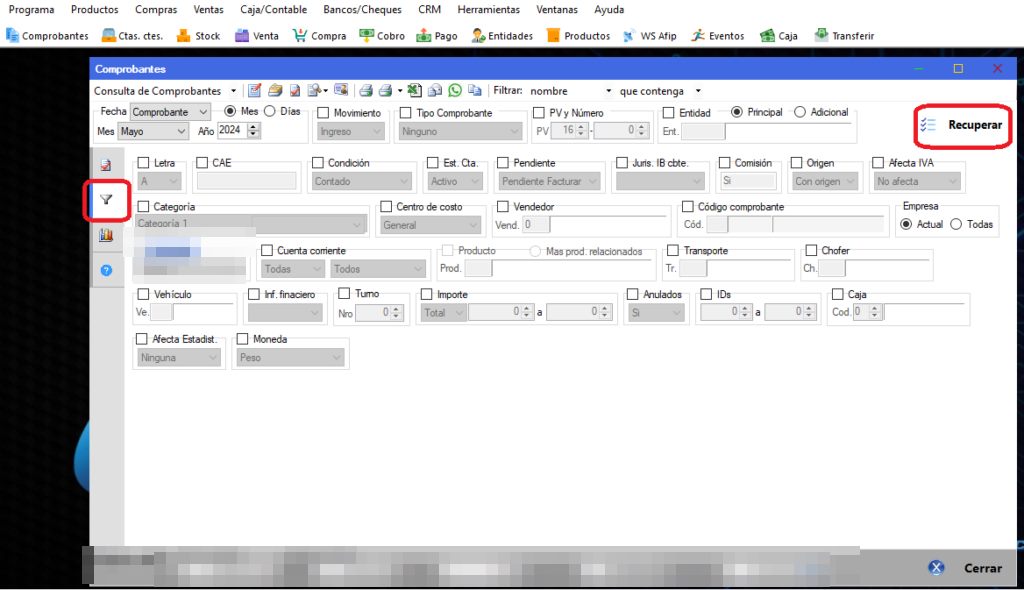This screenshot has height=590, width=1024.
Task: Check the Vendedor filter checkbox
Action: tap(502, 206)
